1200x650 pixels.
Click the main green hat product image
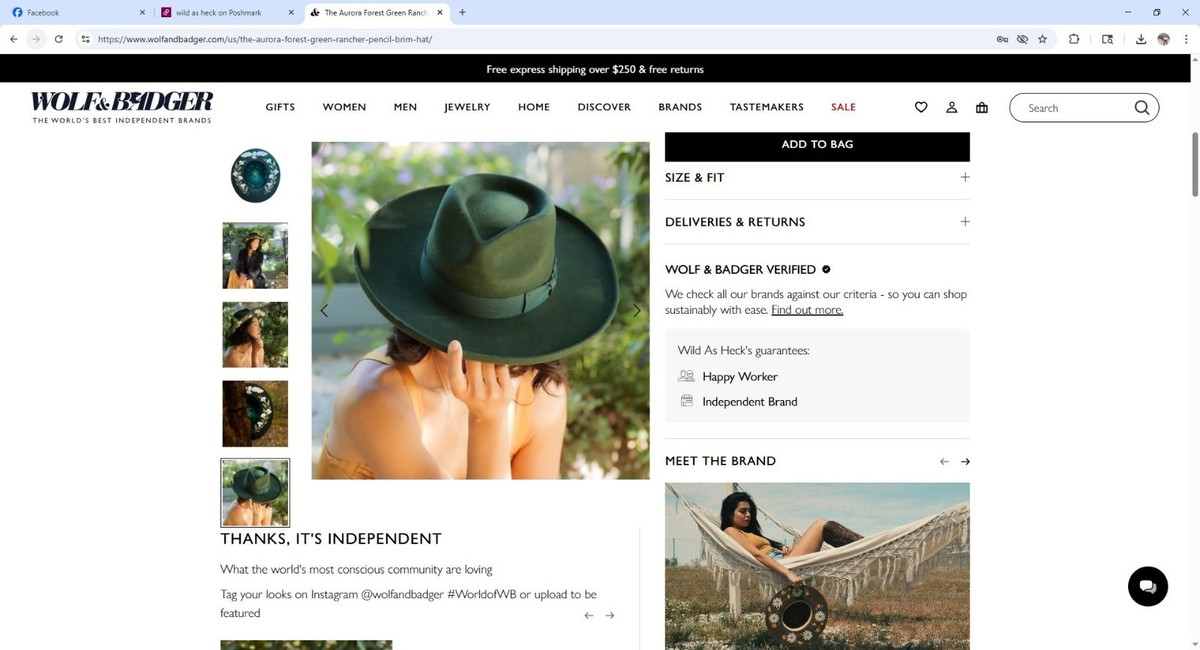tap(480, 310)
